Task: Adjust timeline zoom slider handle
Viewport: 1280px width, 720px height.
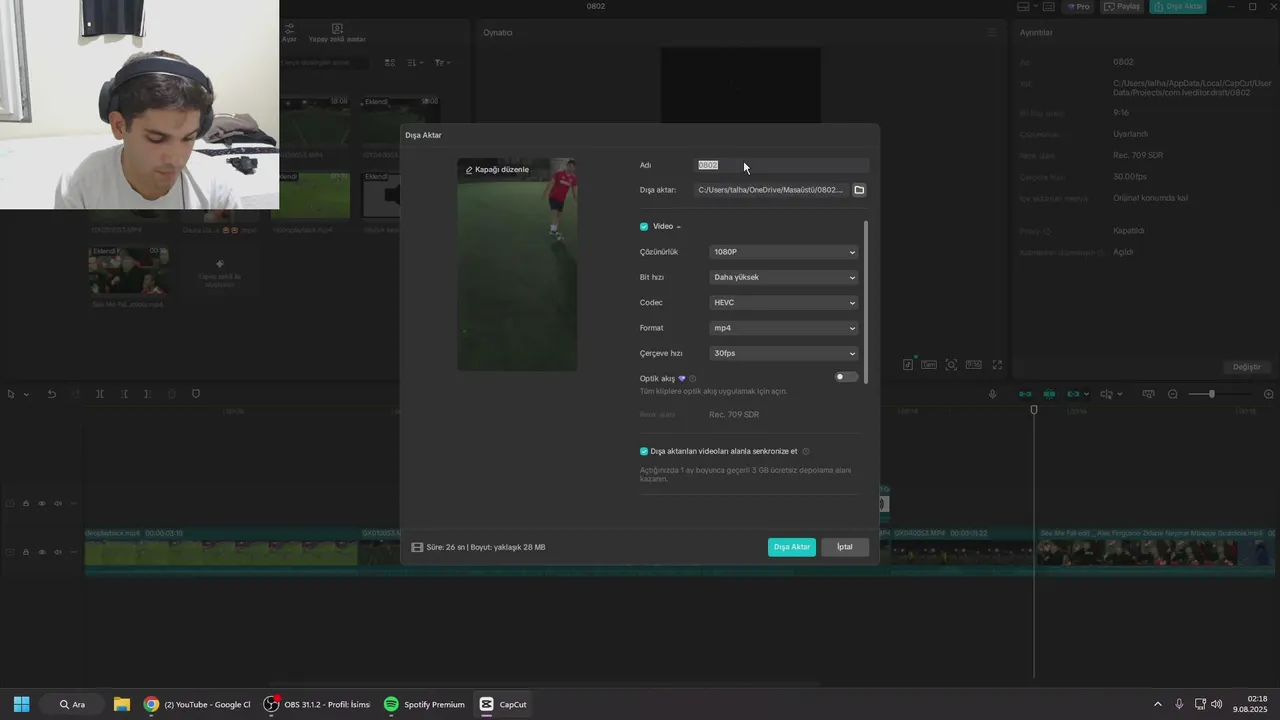Action: 1212,394
